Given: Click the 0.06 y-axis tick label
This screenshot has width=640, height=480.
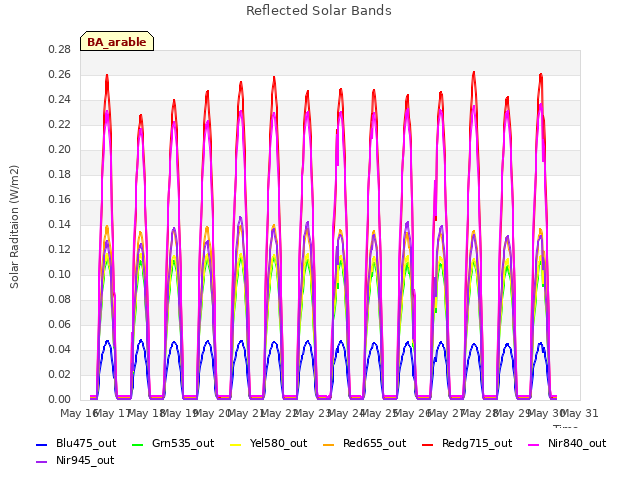Looking at the screenshot, I should point(60,324).
